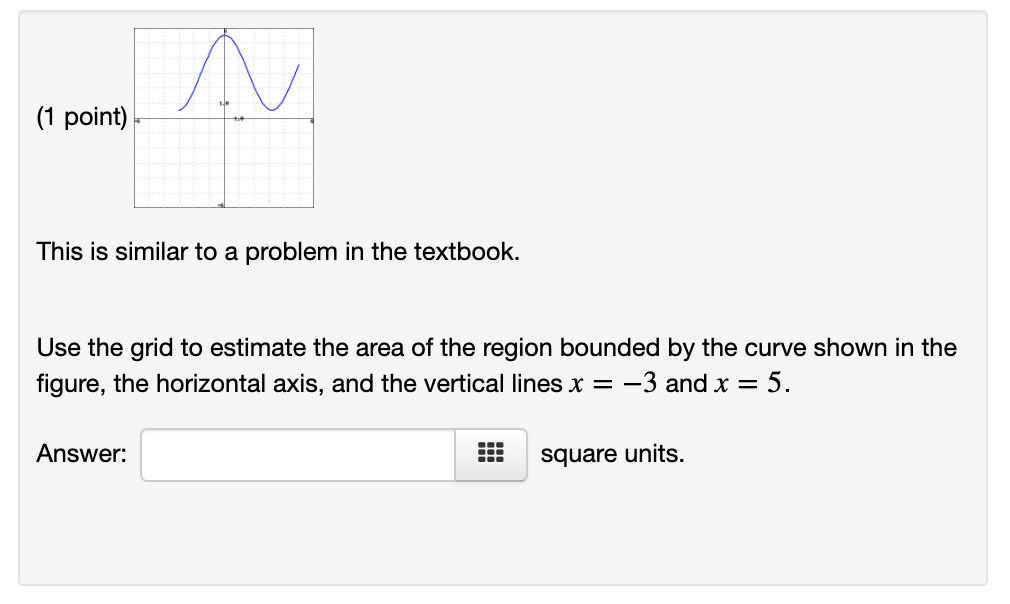Click the graph's vertical axis bottom end
The image size is (1010, 604).
tap(224, 204)
